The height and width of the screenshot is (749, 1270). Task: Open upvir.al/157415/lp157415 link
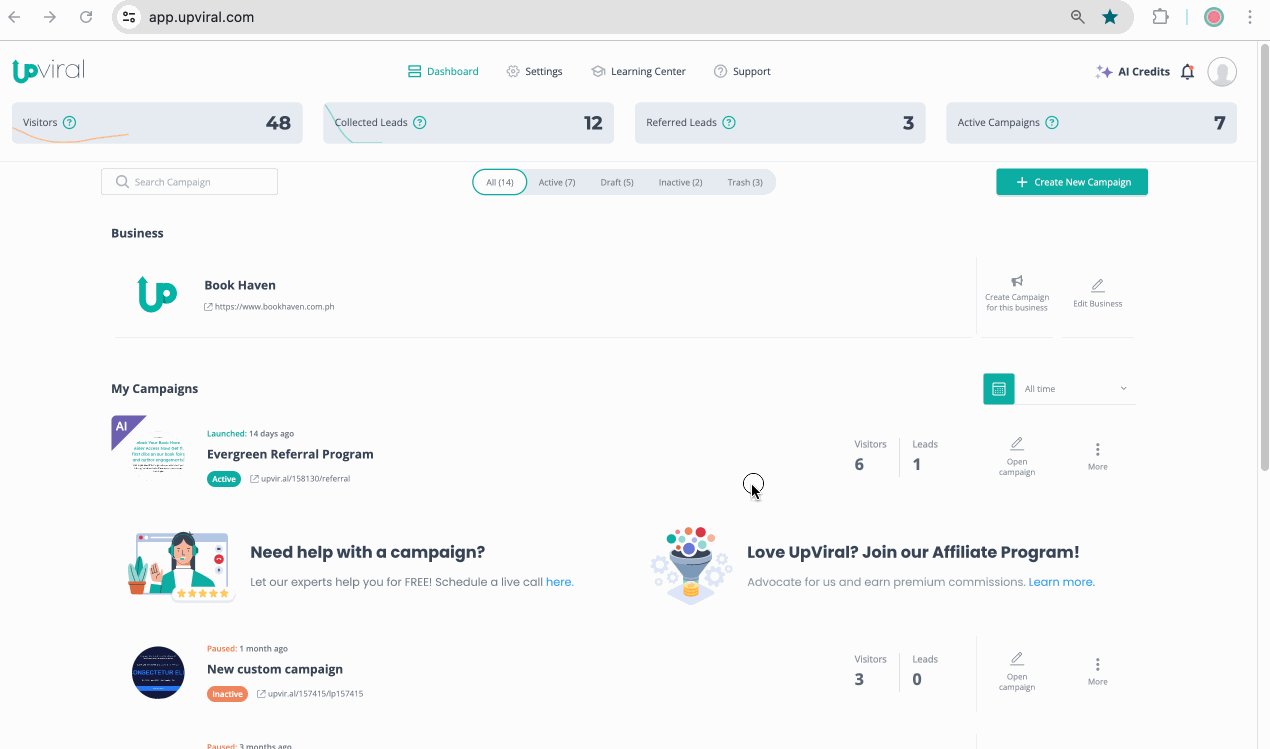310,694
